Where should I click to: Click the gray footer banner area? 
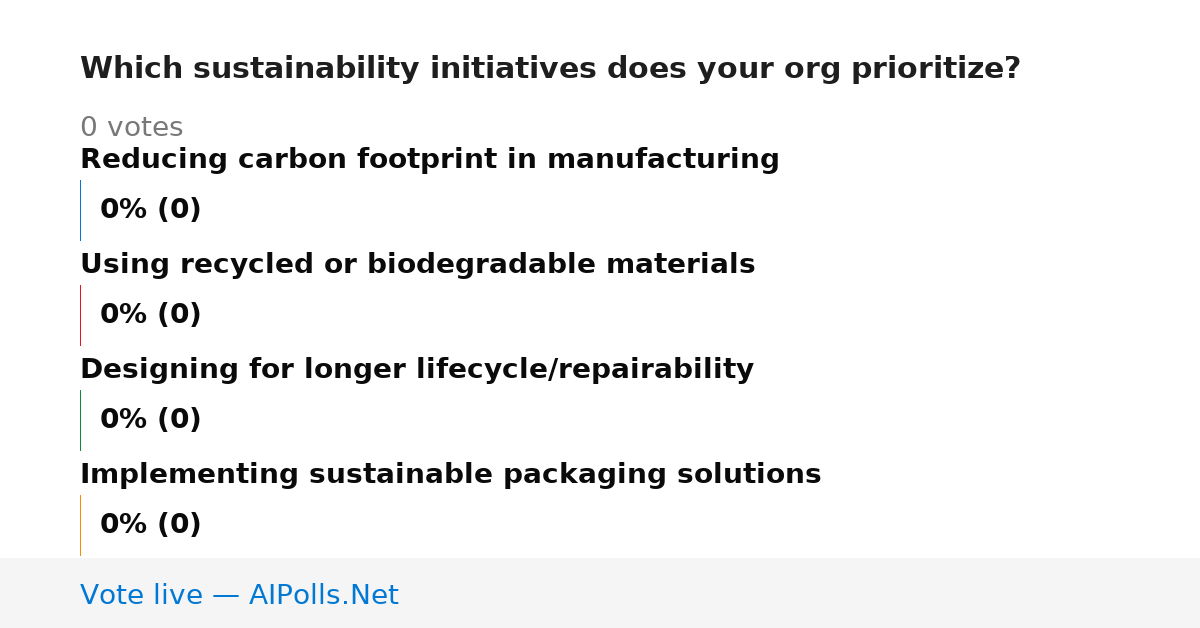pyautogui.click(x=600, y=593)
